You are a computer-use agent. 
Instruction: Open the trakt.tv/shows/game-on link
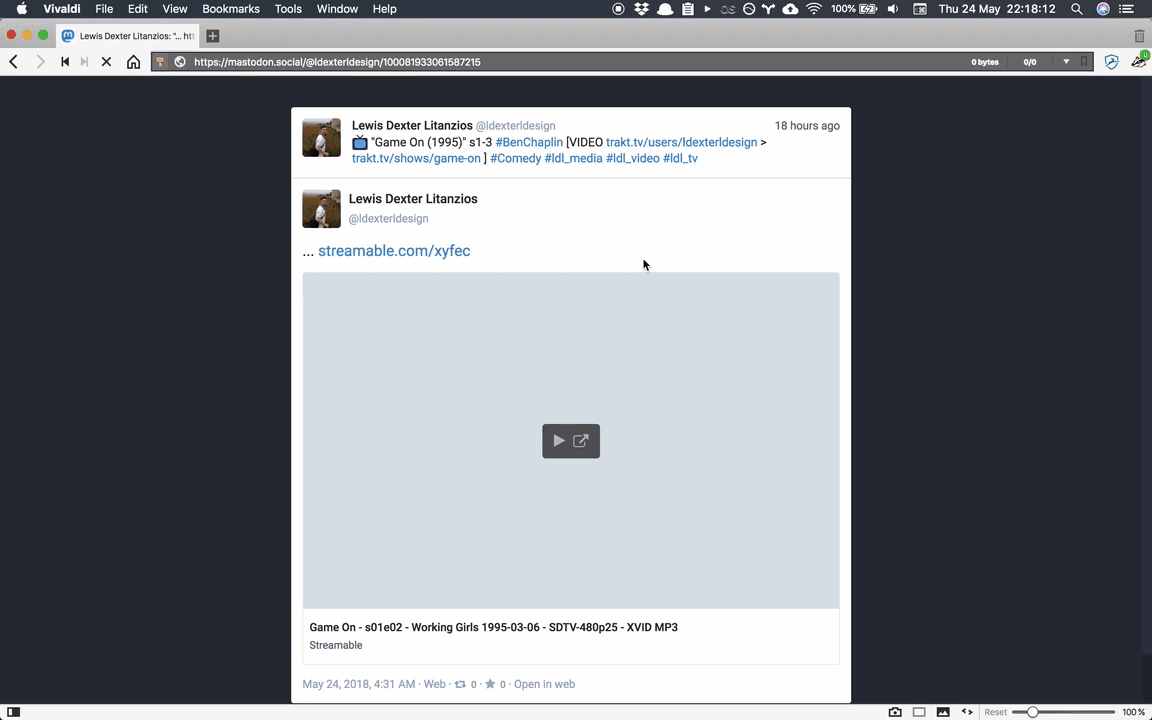pos(416,158)
